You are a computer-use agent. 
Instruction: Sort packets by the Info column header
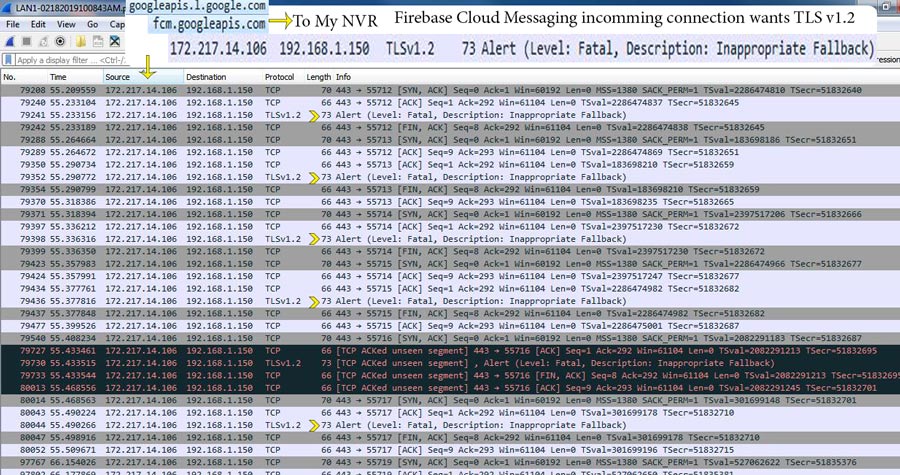click(617, 77)
